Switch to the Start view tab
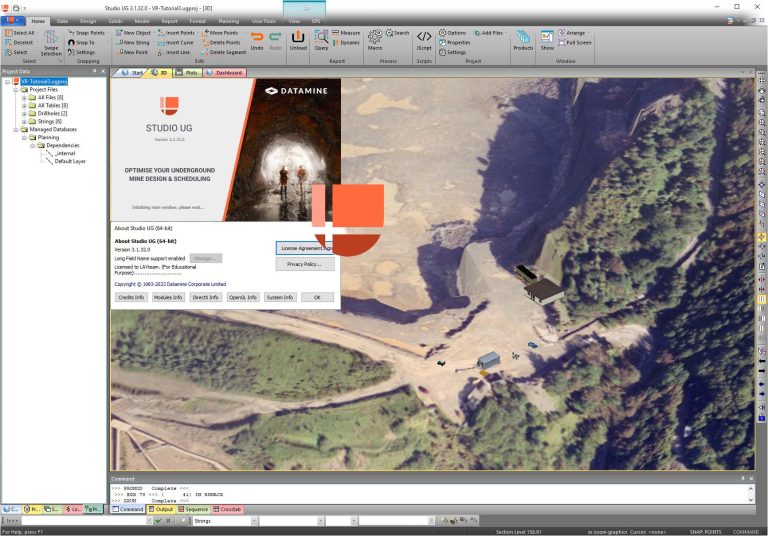This screenshot has height=536, width=768. [131, 73]
